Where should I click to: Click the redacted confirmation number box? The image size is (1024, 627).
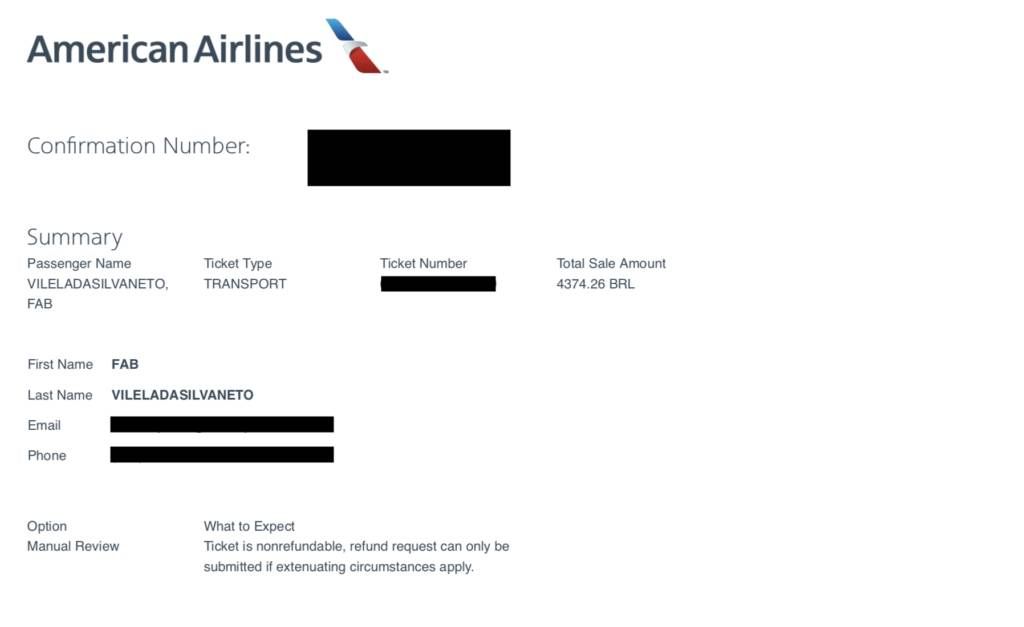coord(409,157)
